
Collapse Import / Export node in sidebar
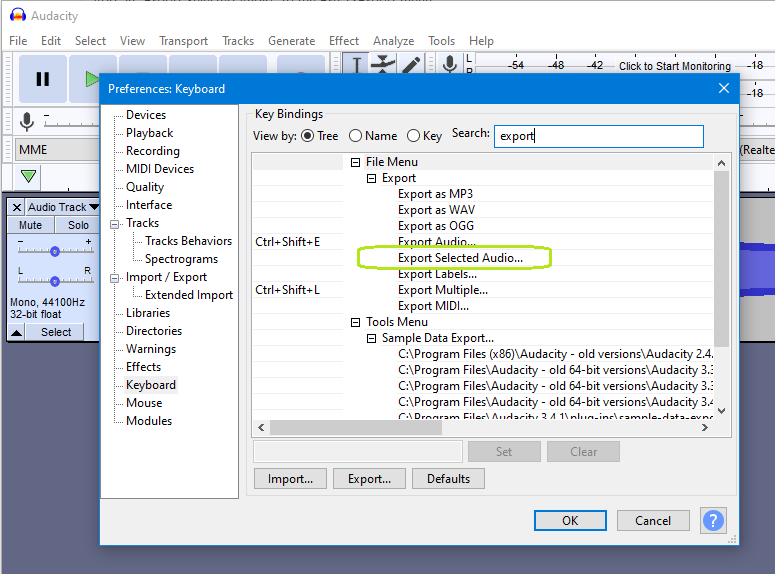point(115,278)
